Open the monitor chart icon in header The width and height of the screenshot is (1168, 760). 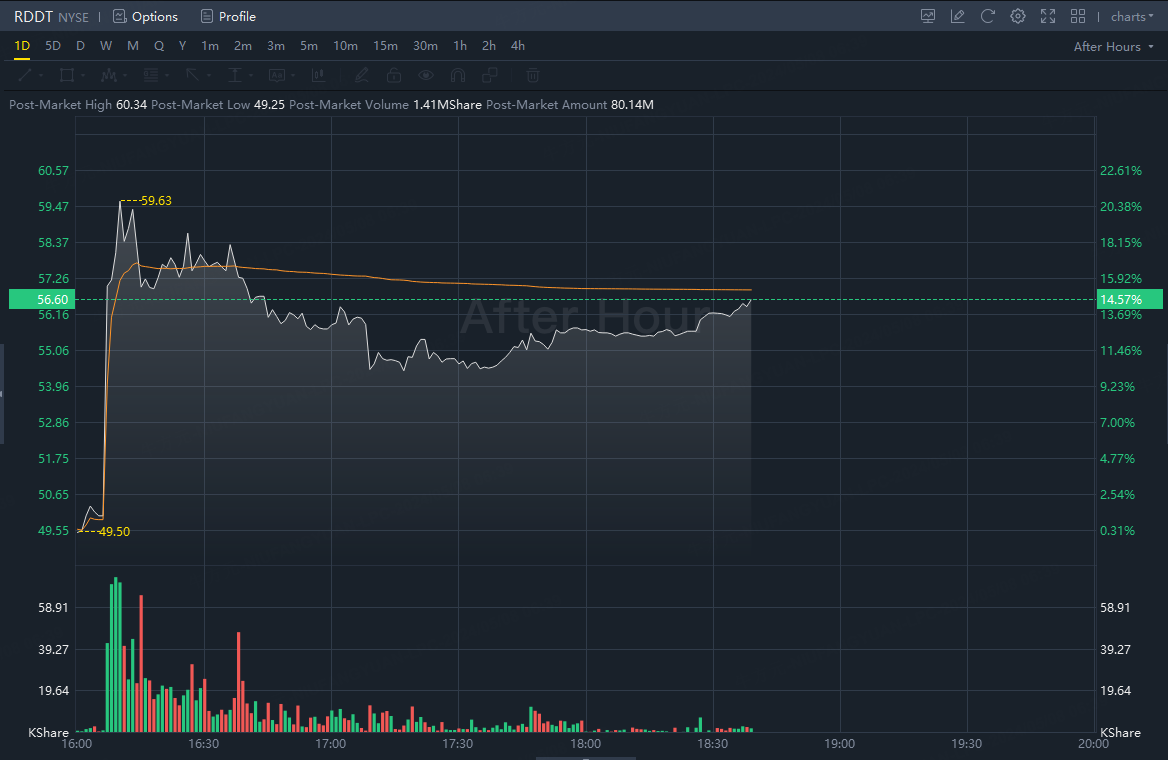tap(928, 16)
